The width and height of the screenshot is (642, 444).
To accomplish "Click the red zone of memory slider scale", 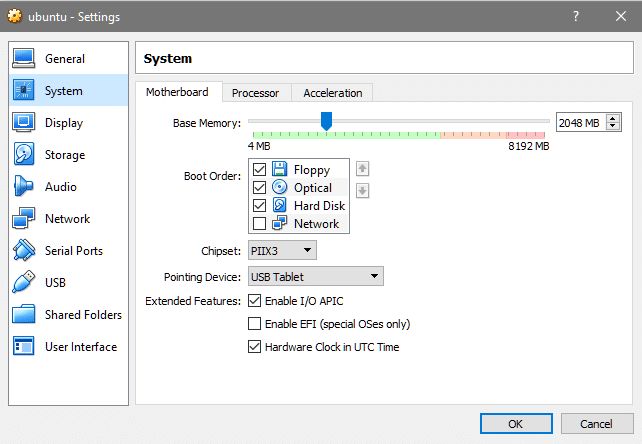I will (x=526, y=135).
